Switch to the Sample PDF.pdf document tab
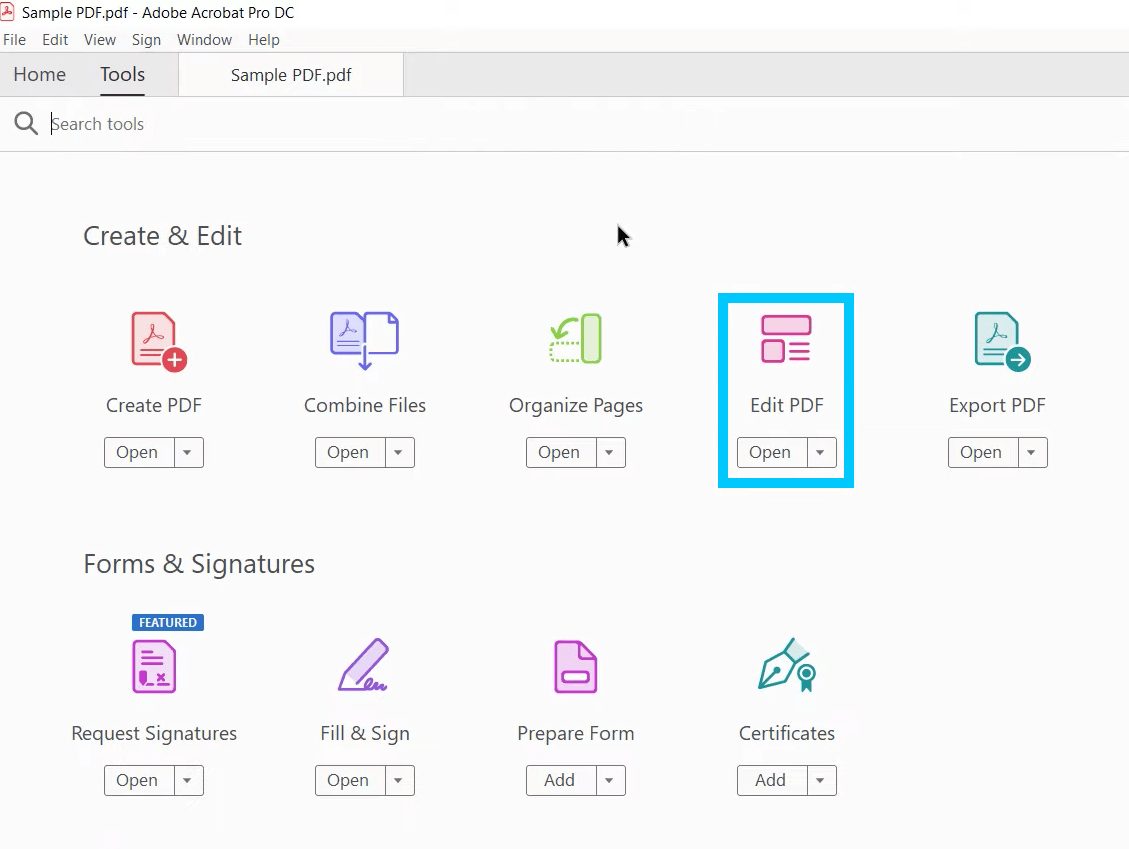The height and width of the screenshot is (849, 1129). pyautogui.click(x=290, y=74)
